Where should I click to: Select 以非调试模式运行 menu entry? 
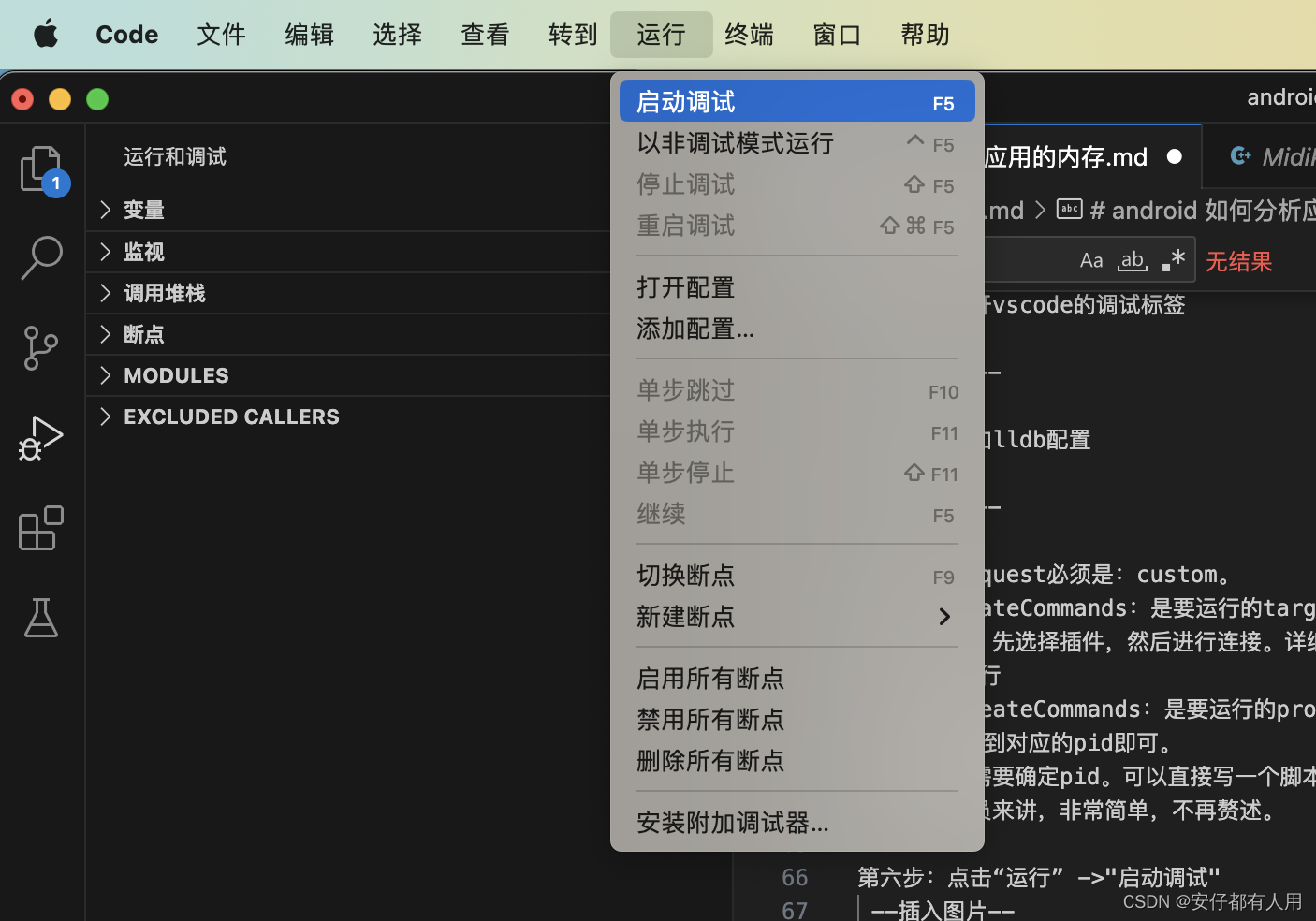point(797,143)
